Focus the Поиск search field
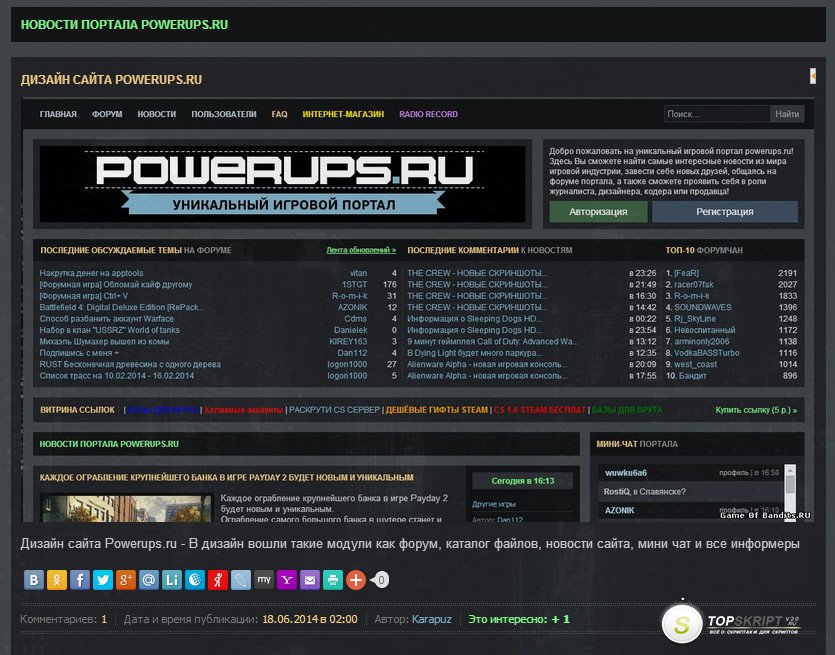The image size is (835, 655). tap(717, 114)
